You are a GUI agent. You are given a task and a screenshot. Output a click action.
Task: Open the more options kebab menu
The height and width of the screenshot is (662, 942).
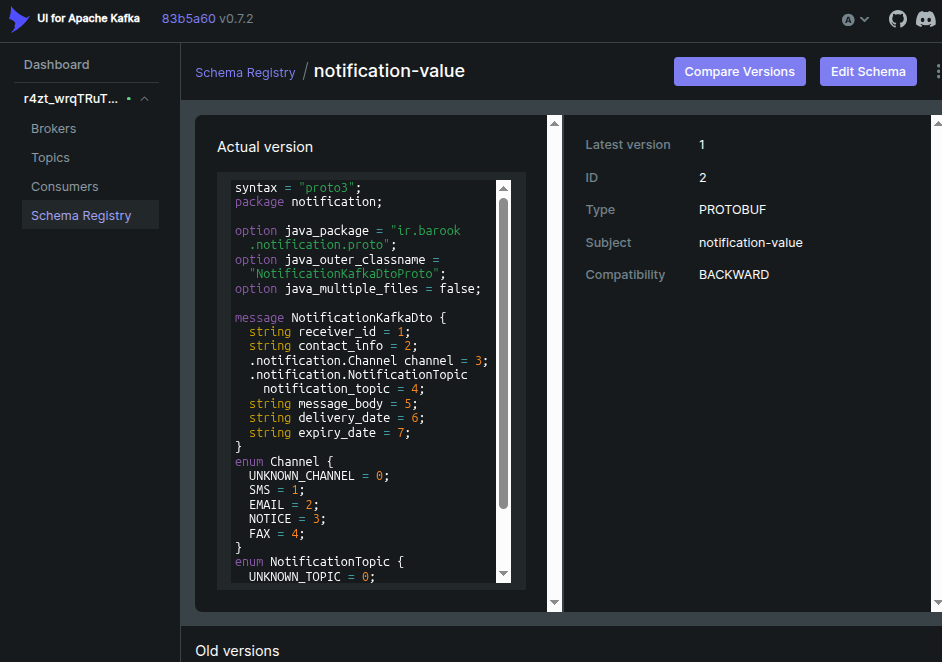(x=938, y=71)
